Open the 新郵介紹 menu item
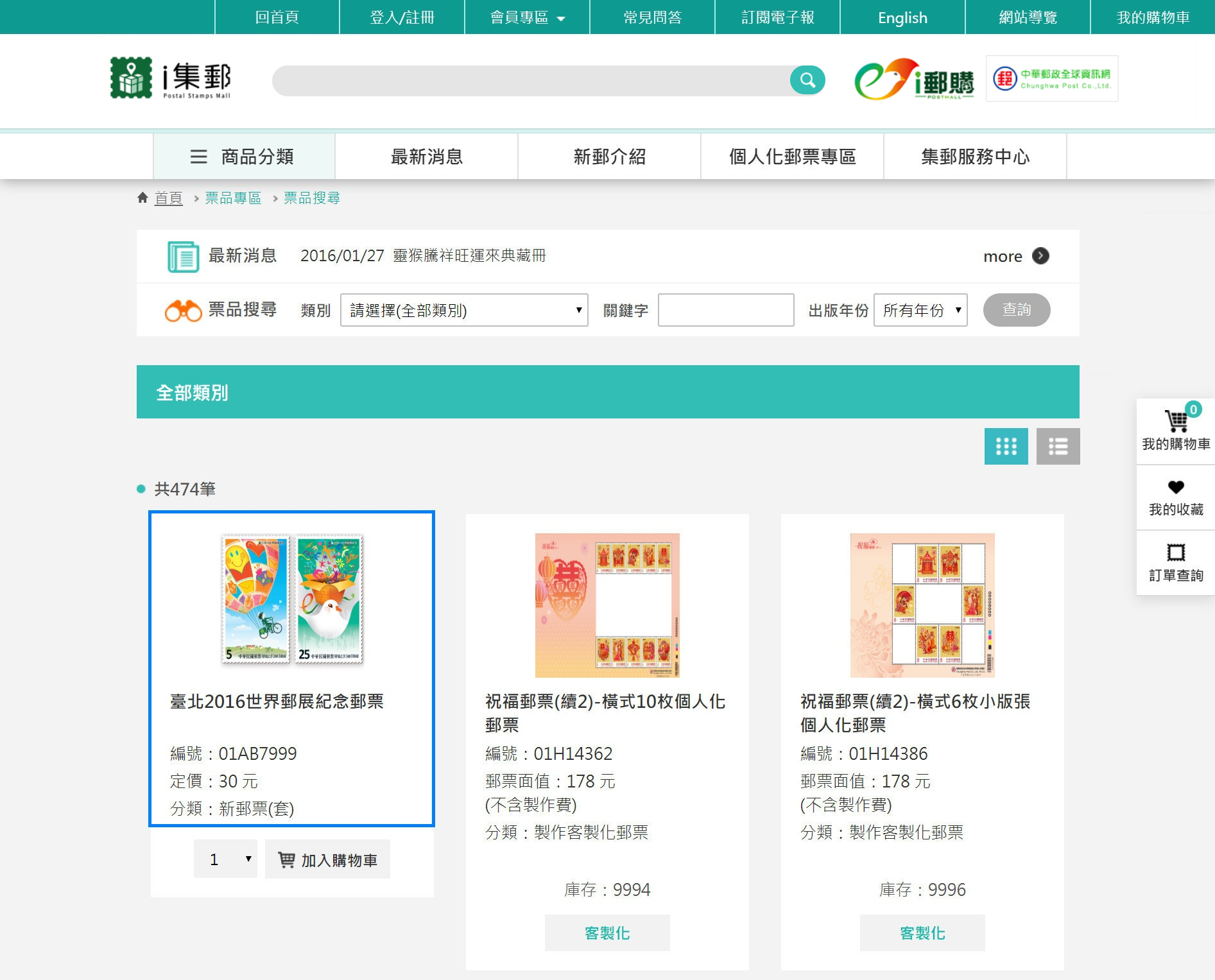1215x980 pixels. pyautogui.click(x=608, y=156)
